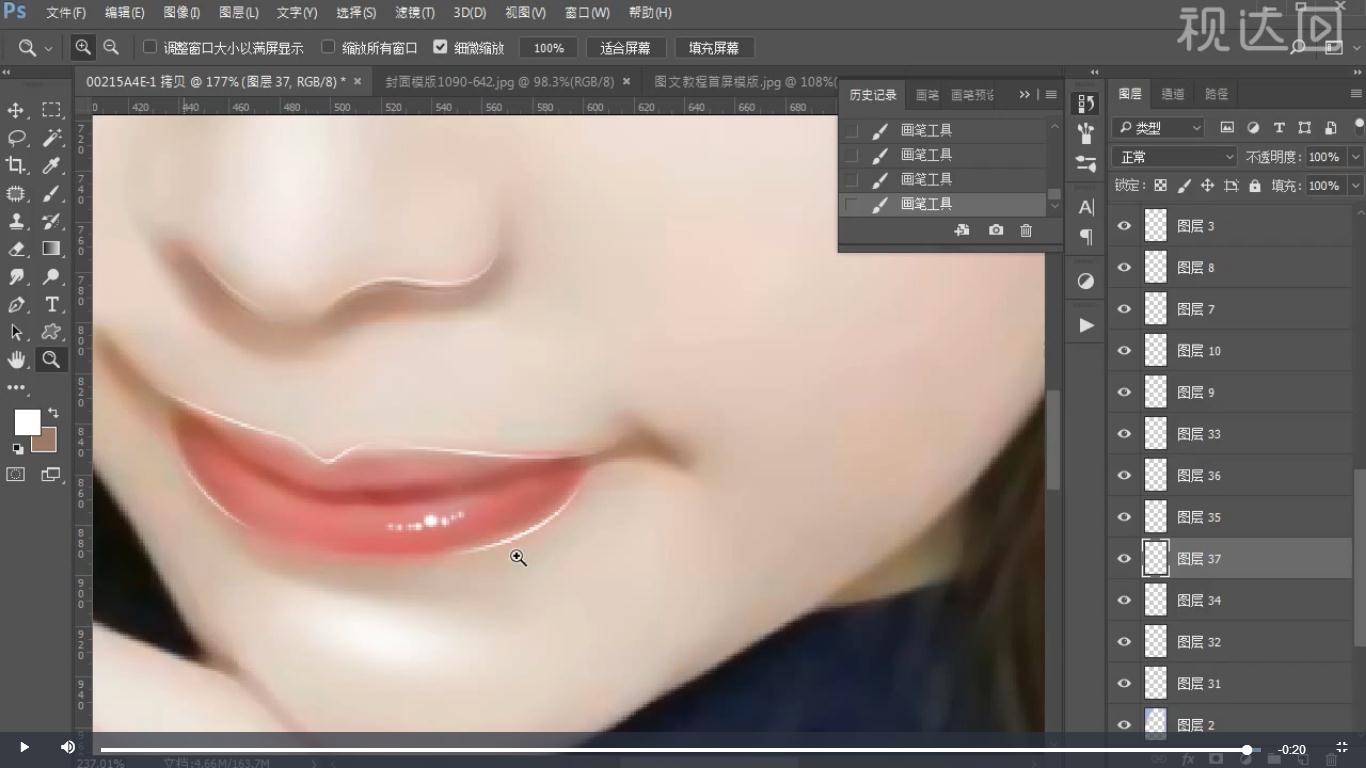Viewport: 1366px width, 768px height.
Task: Filter layers by pixel layers
Action: tap(1227, 128)
